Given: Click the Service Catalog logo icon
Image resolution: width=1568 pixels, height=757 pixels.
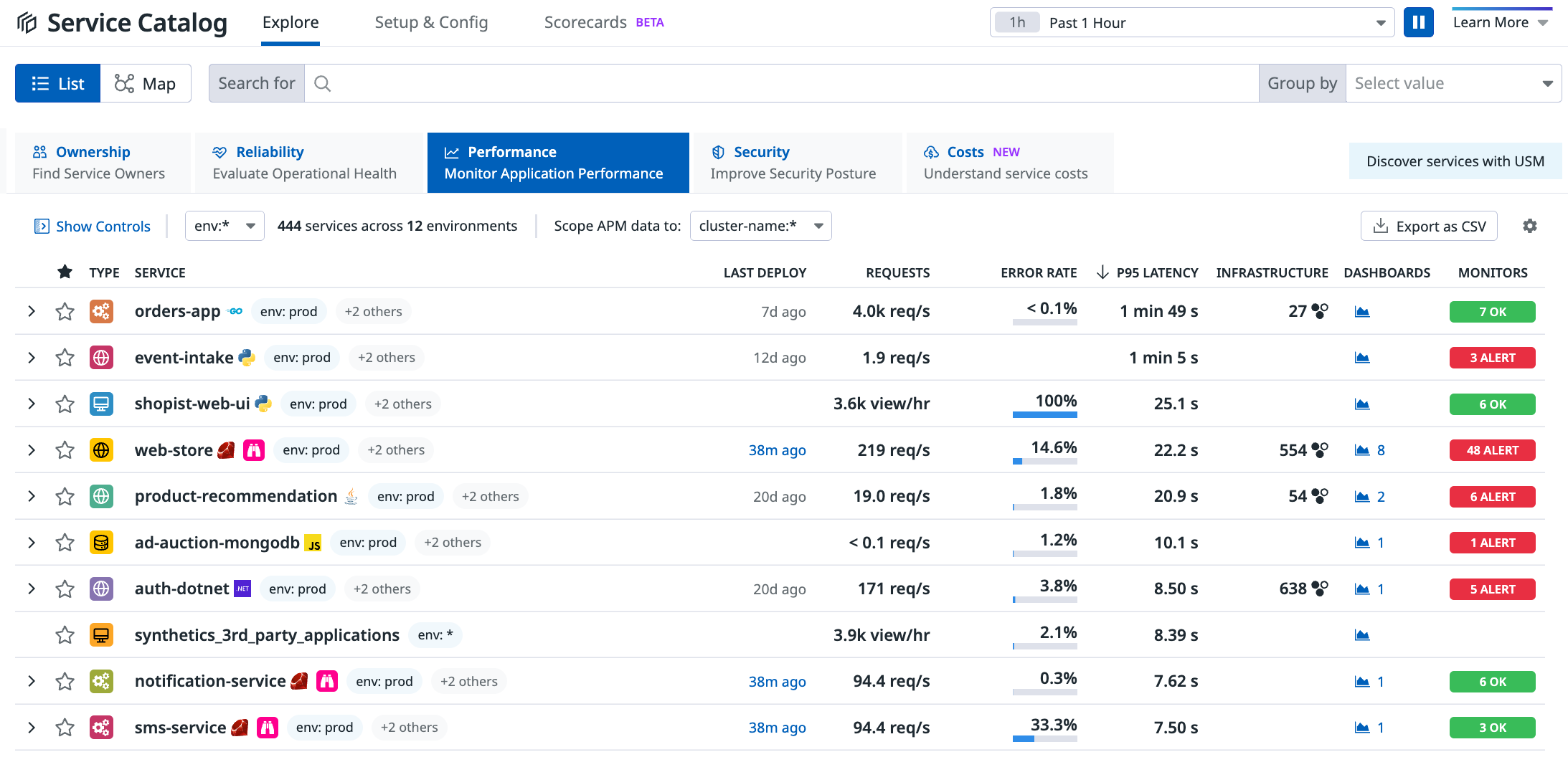Looking at the screenshot, I should click(27, 23).
